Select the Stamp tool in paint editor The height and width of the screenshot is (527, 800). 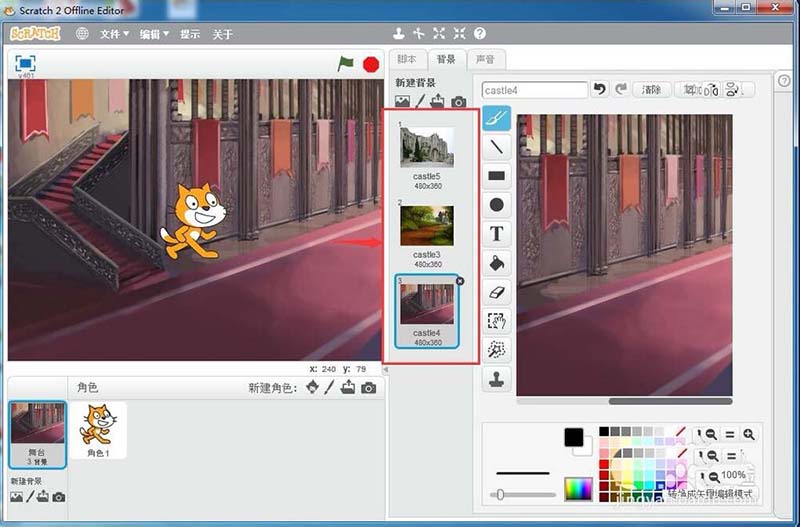[x=496, y=380]
